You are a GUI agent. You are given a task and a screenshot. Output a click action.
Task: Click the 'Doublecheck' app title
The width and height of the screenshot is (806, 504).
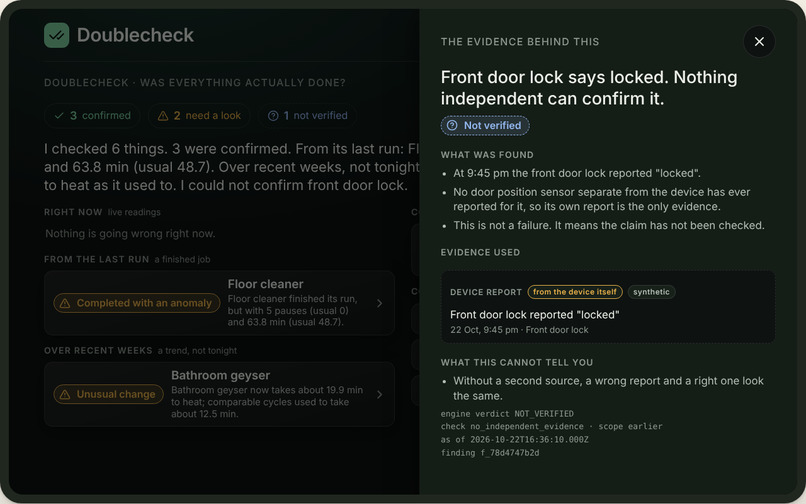(135, 35)
